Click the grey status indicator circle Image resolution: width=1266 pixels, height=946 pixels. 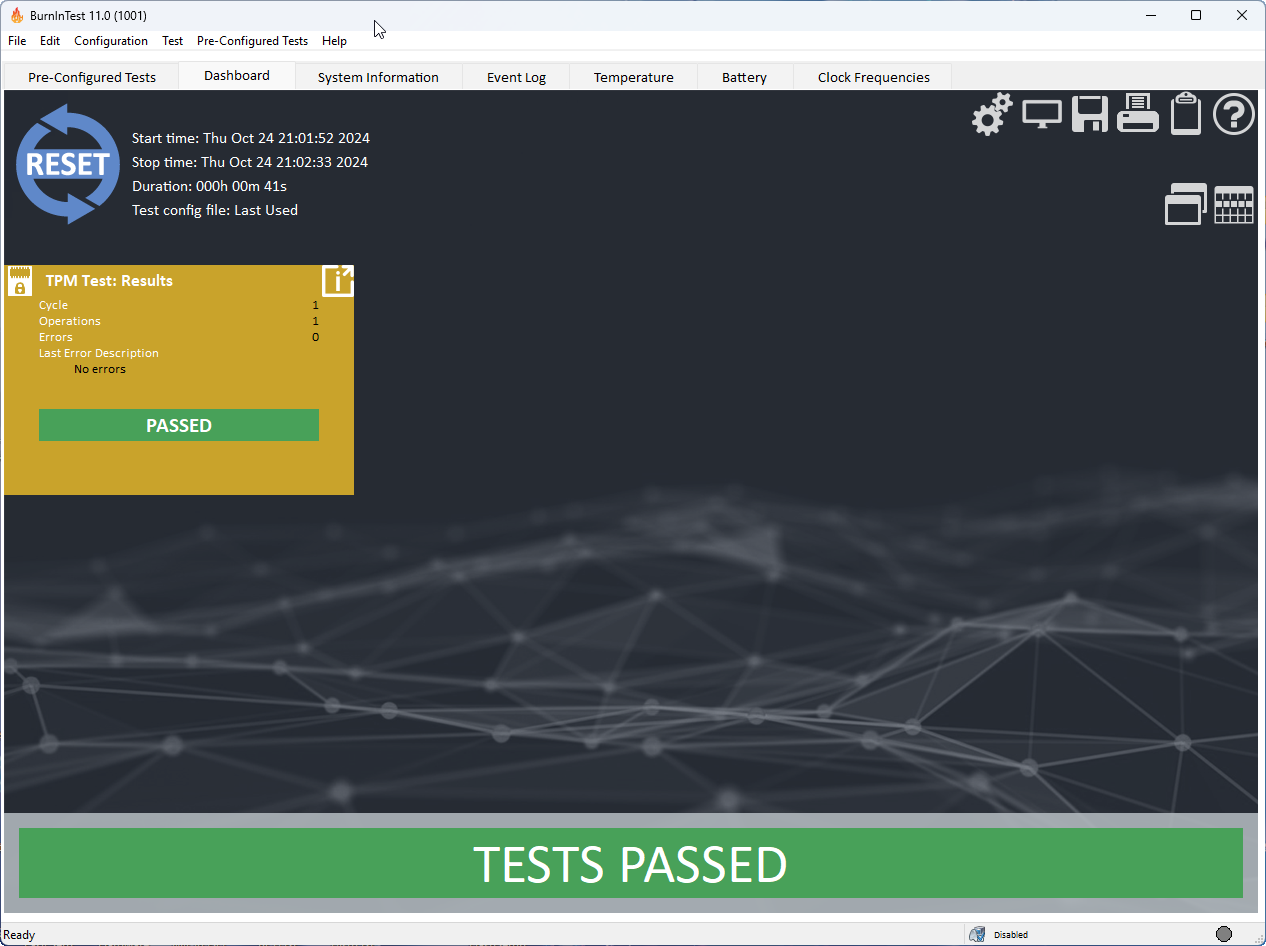[1224, 934]
